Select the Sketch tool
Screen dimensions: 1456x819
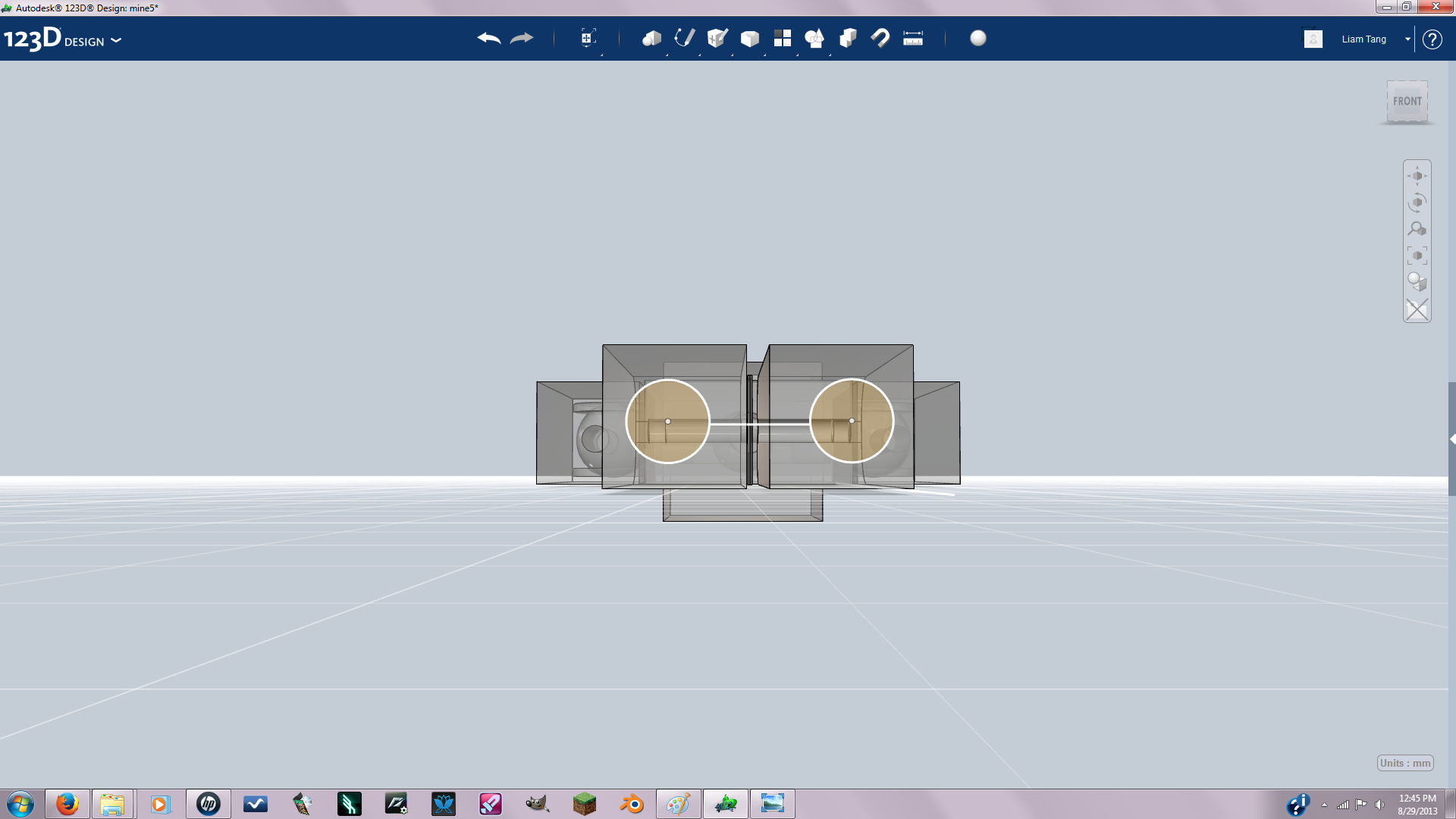685,38
